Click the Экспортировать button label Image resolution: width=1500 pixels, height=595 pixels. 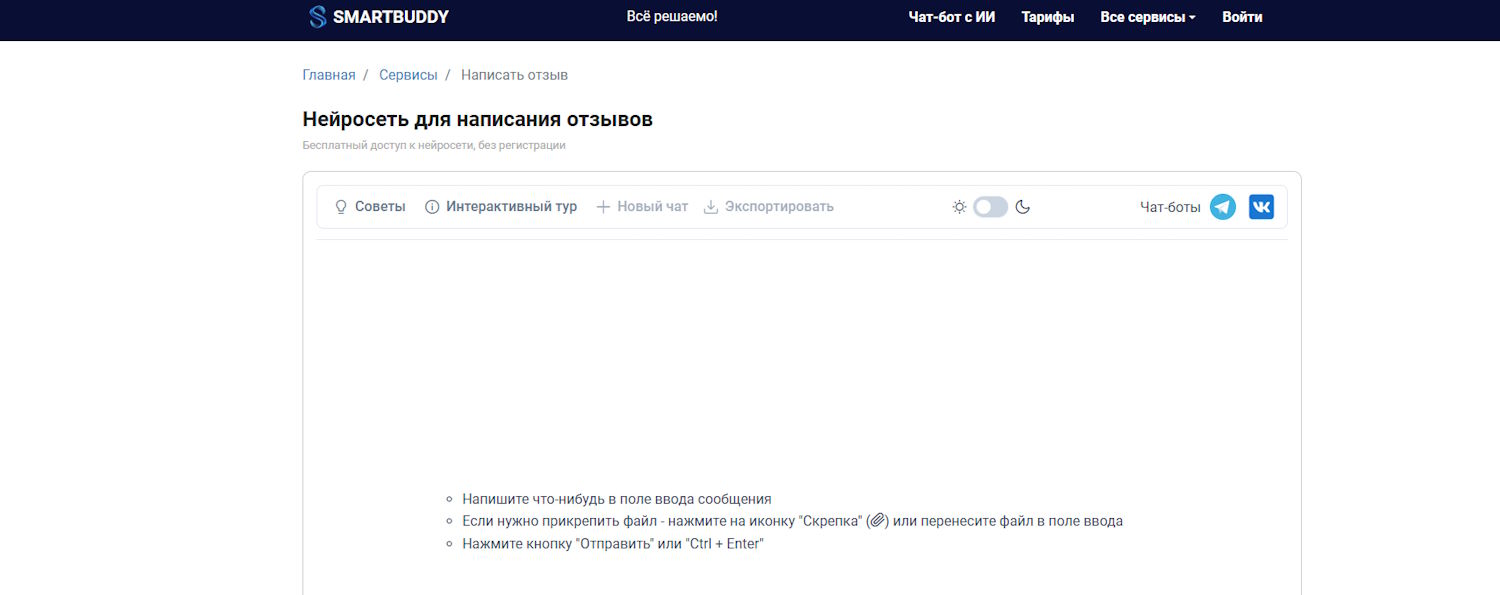point(779,207)
